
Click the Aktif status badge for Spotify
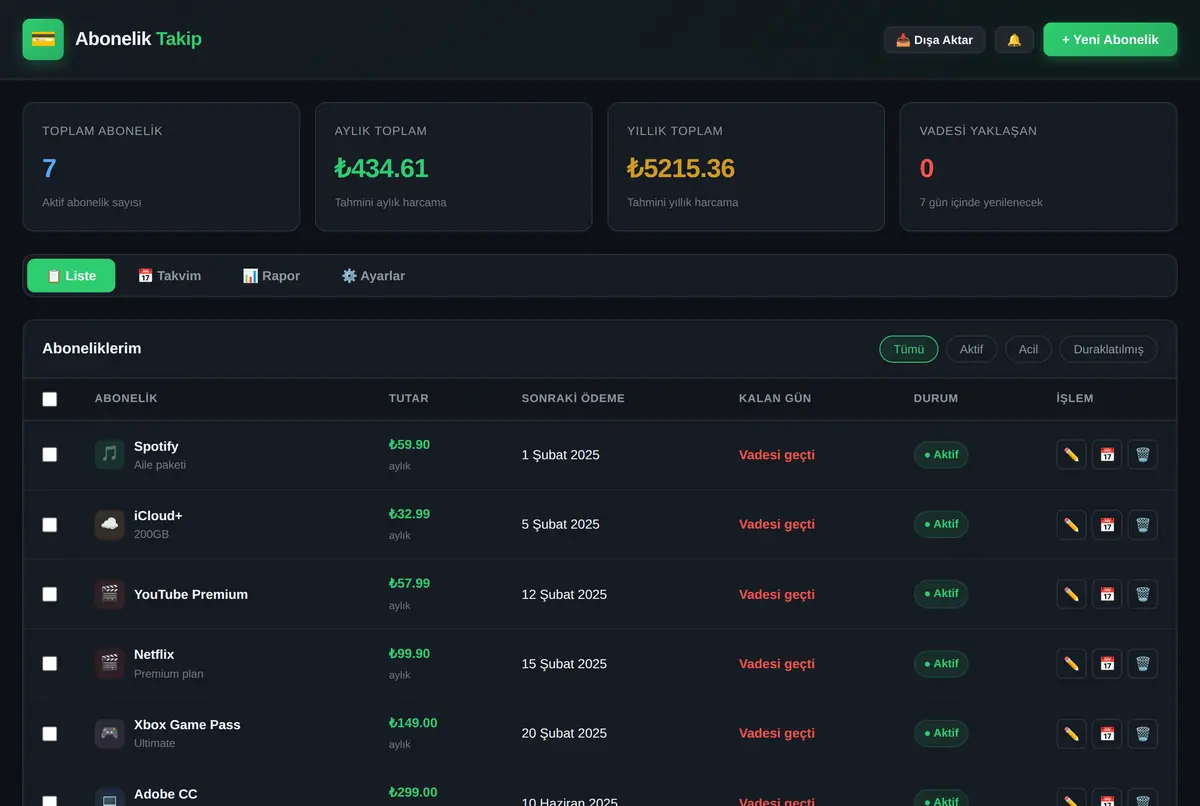(x=941, y=455)
